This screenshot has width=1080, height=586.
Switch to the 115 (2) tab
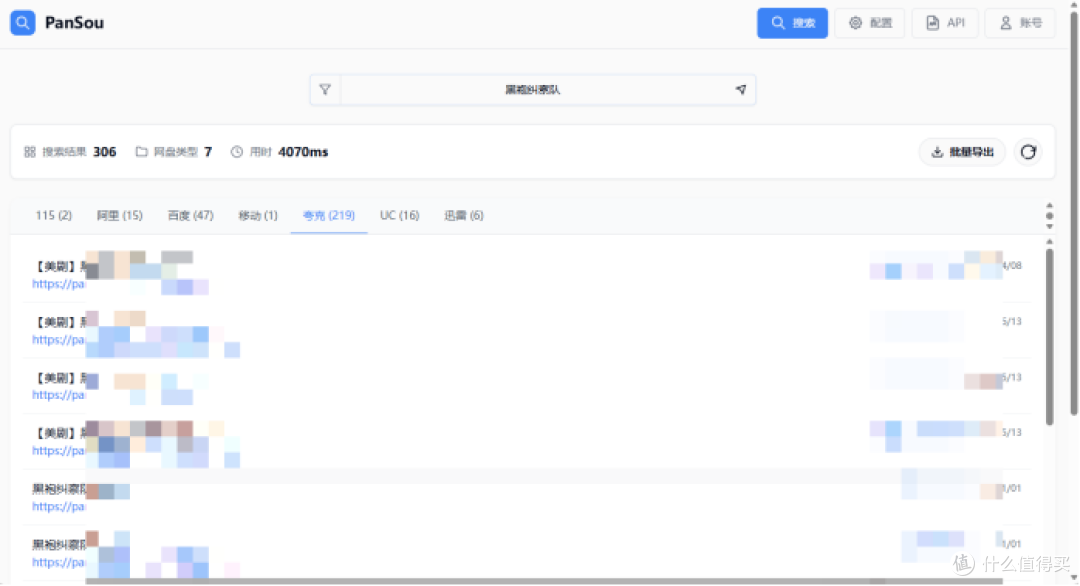[x=54, y=216]
